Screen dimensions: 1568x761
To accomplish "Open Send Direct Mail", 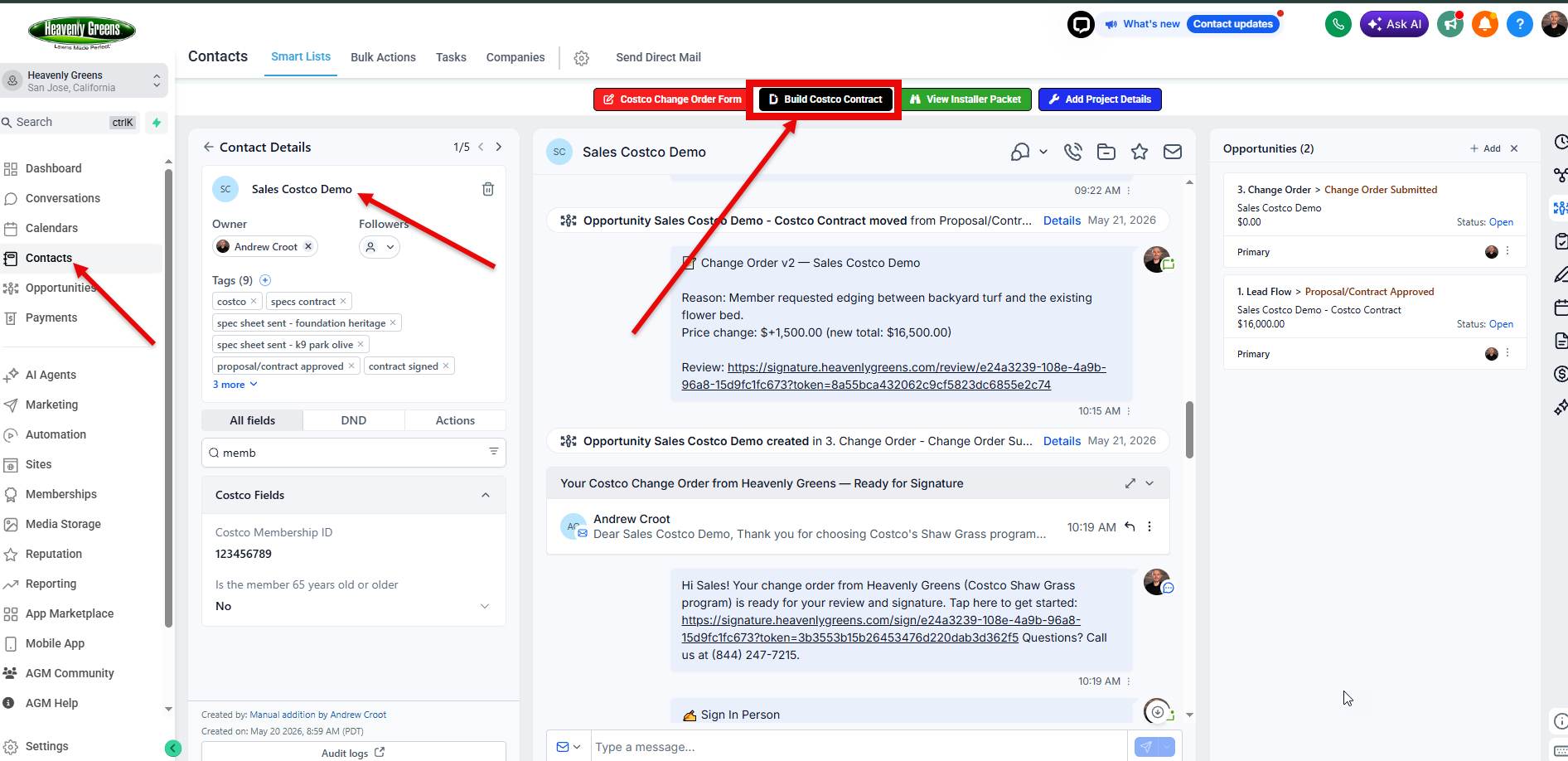I will [658, 57].
